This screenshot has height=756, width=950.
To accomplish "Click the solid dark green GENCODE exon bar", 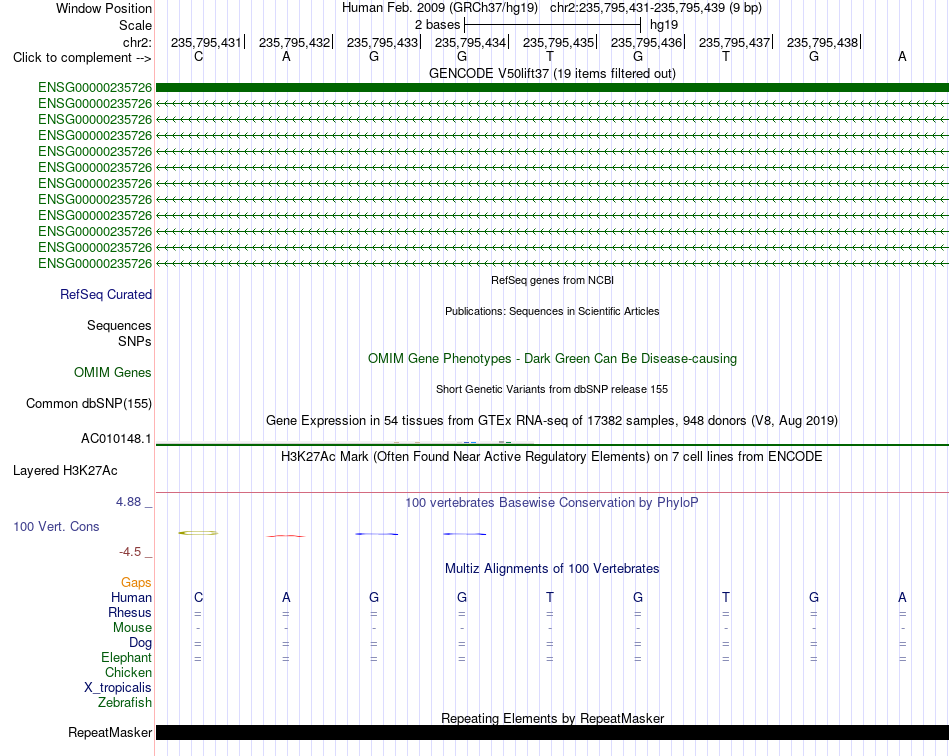I will click(x=552, y=88).
